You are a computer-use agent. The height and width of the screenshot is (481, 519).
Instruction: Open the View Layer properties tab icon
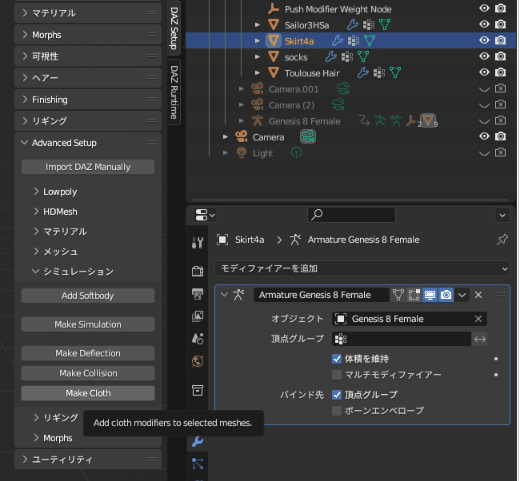click(197, 316)
